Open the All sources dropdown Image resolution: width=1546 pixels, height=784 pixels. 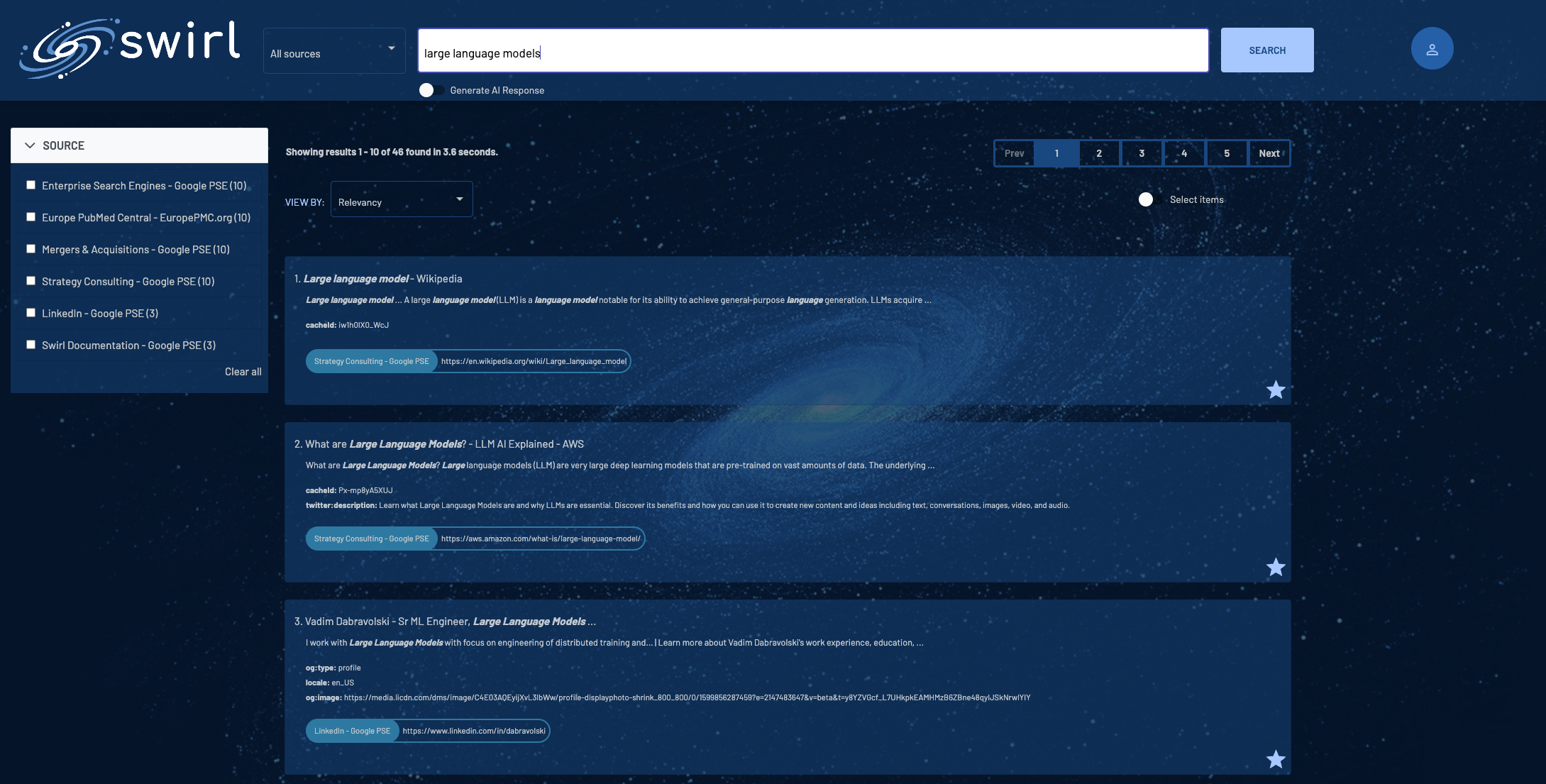click(333, 51)
